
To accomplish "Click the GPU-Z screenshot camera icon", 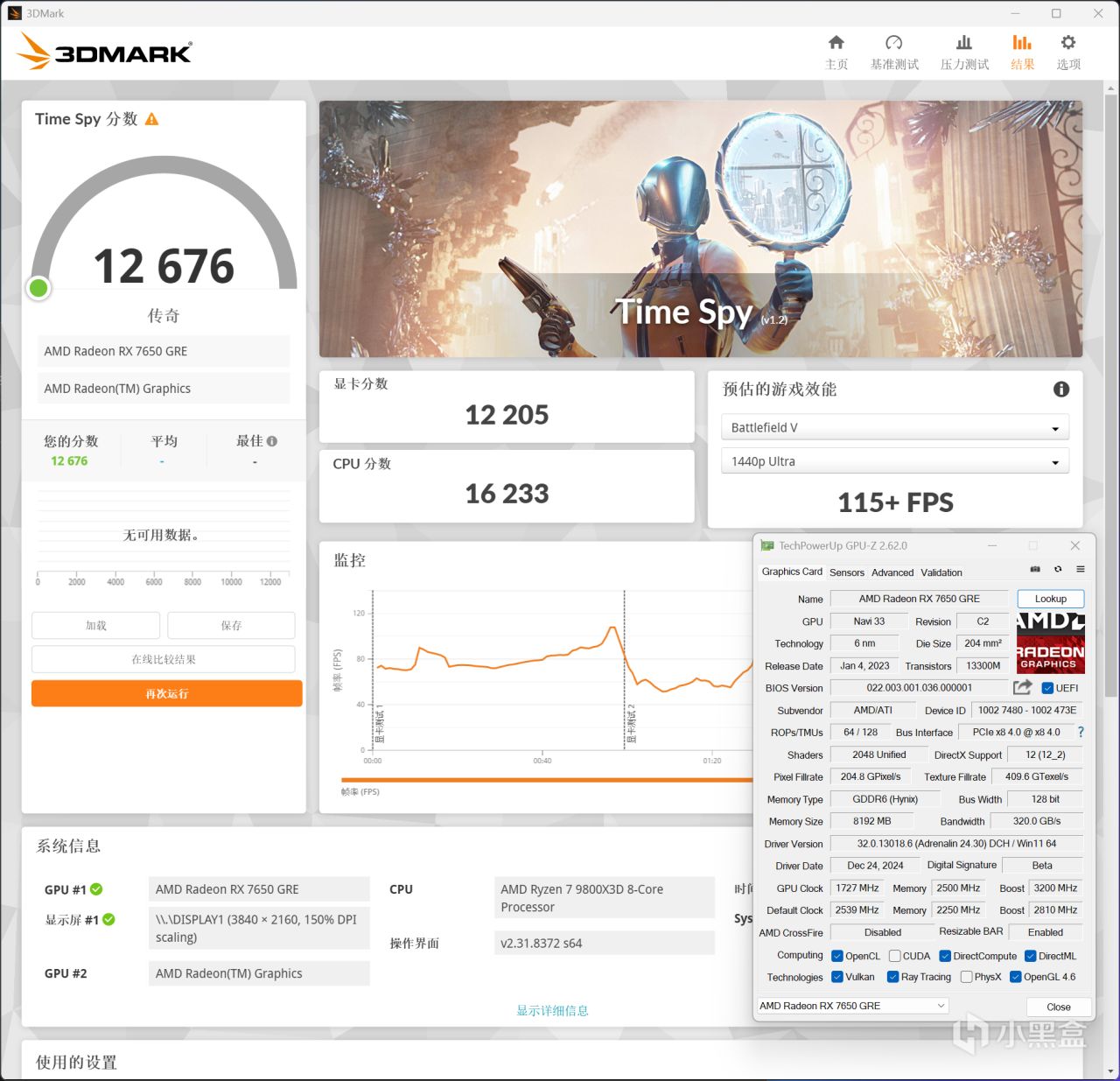I will [x=1035, y=570].
